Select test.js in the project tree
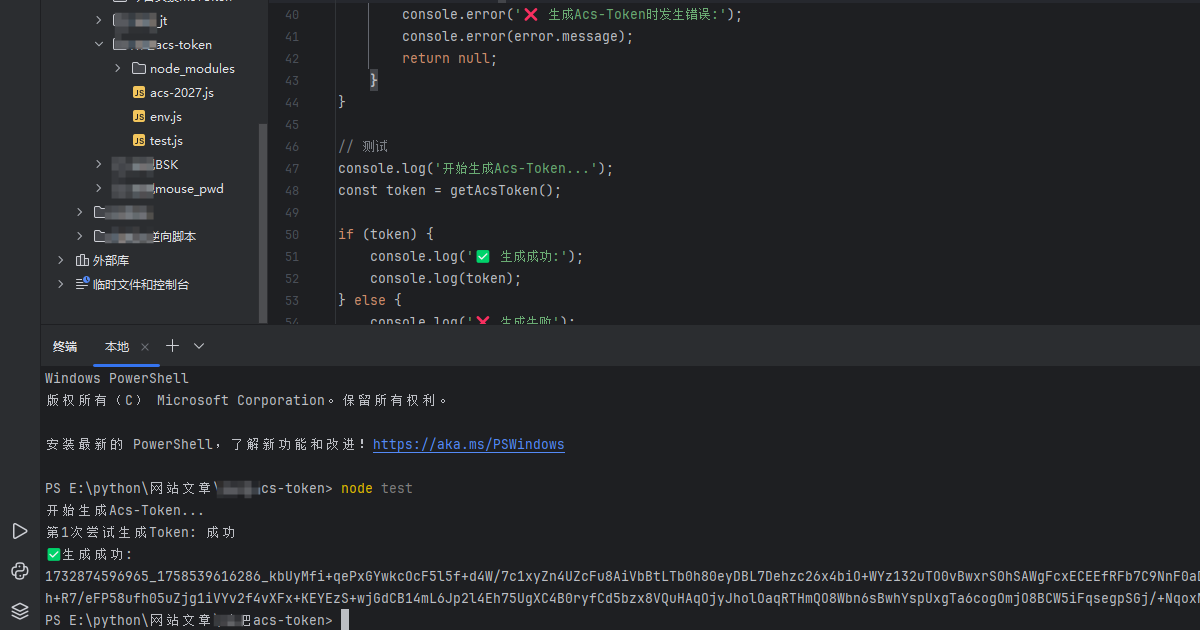This screenshot has width=1200, height=630. point(166,140)
